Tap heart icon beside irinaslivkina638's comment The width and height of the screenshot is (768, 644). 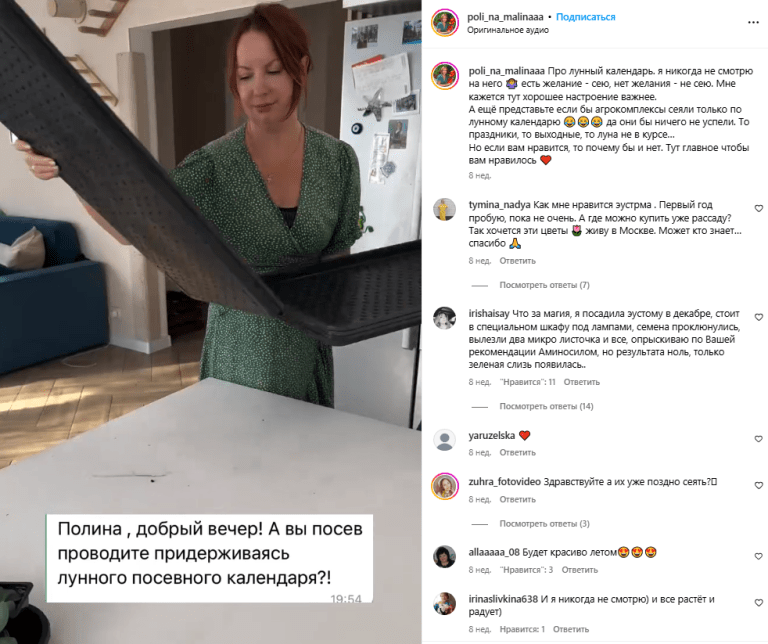(759, 603)
